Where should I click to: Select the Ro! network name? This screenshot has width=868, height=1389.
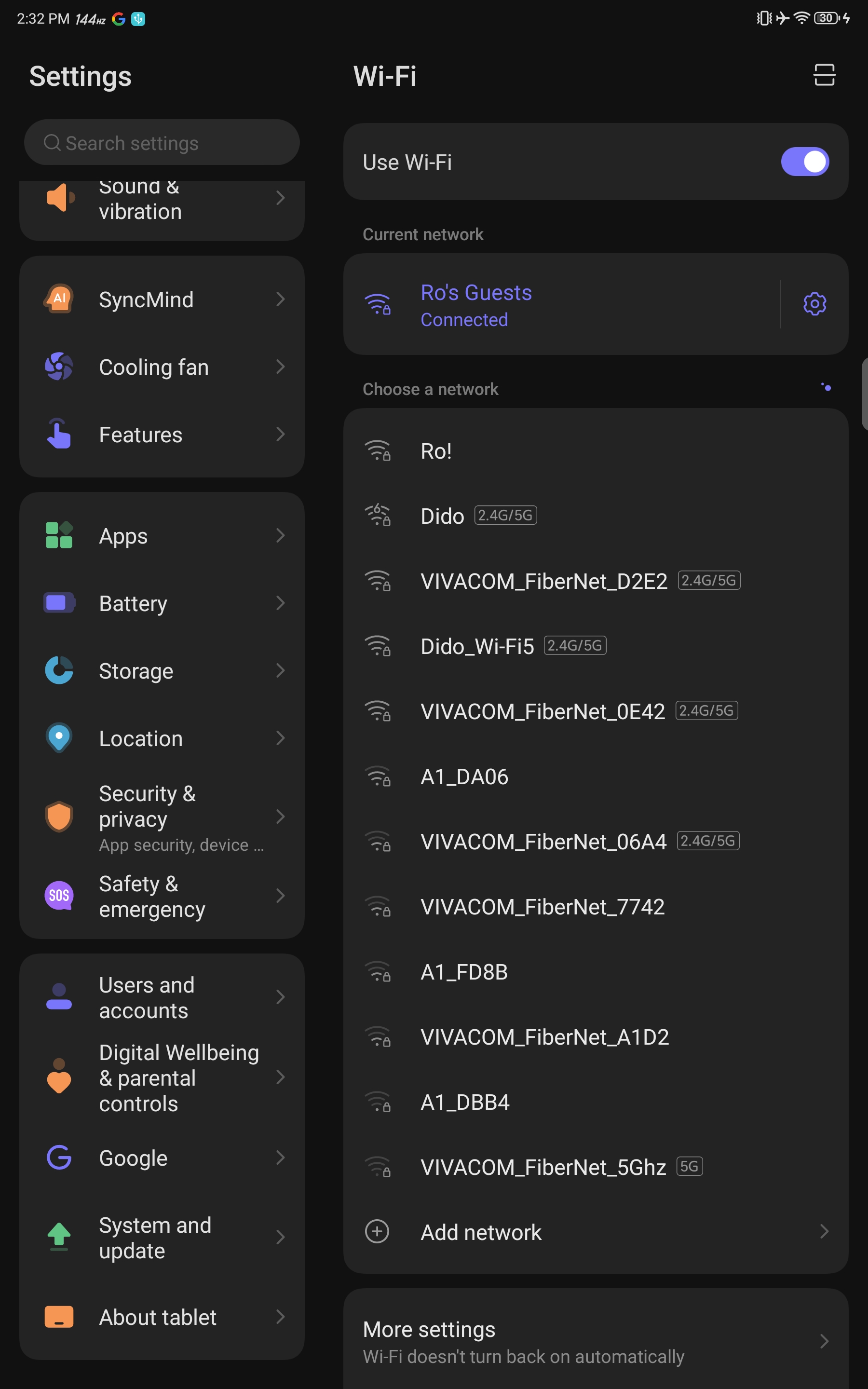point(436,451)
